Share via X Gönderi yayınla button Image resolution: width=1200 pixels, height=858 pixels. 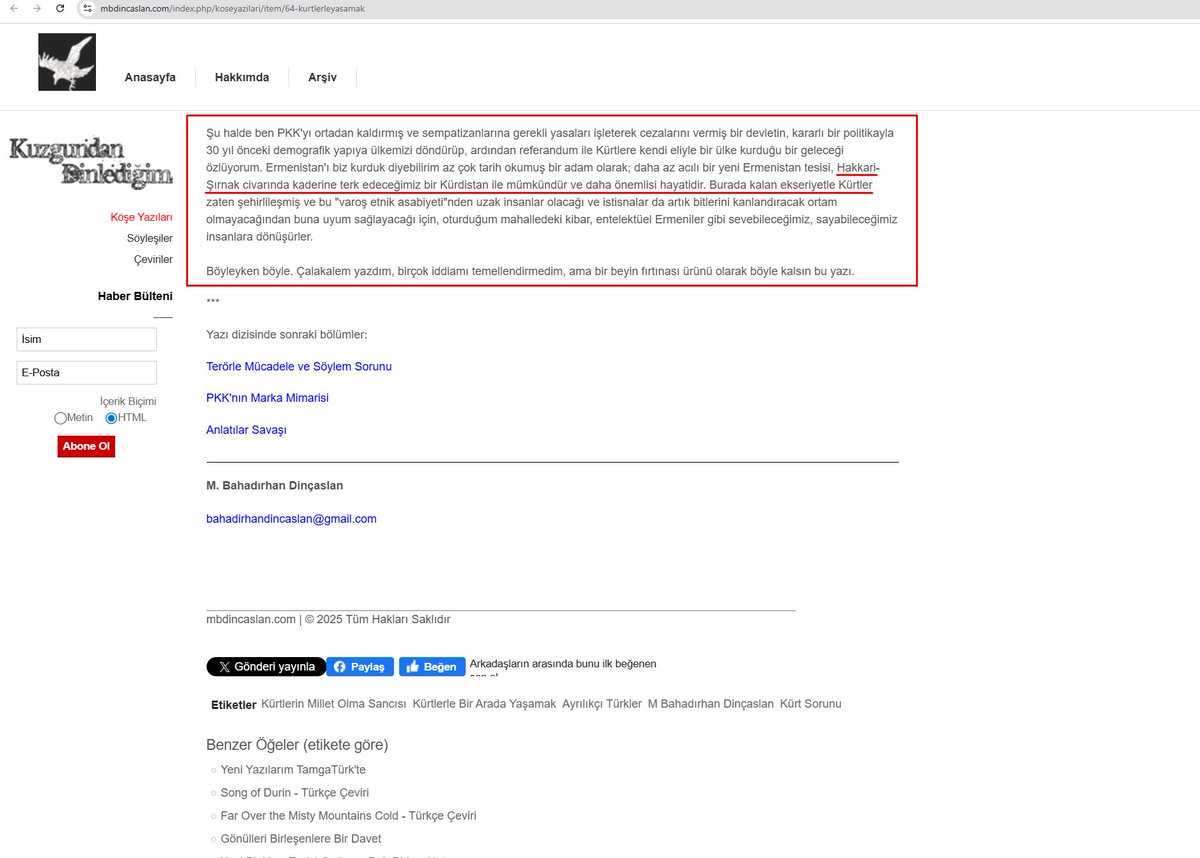tap(266, 667)
